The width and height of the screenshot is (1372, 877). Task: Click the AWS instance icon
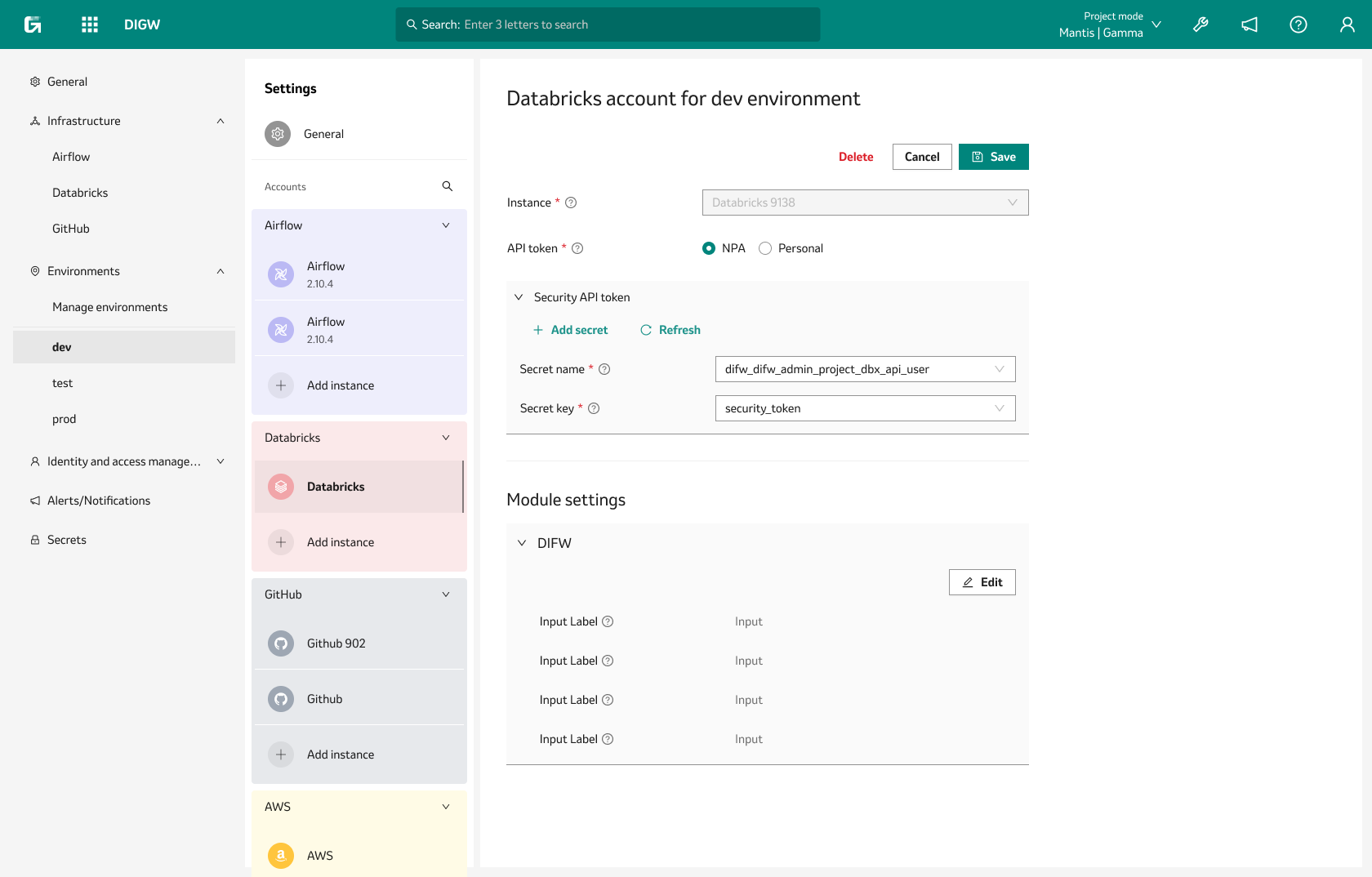point(281,855)
